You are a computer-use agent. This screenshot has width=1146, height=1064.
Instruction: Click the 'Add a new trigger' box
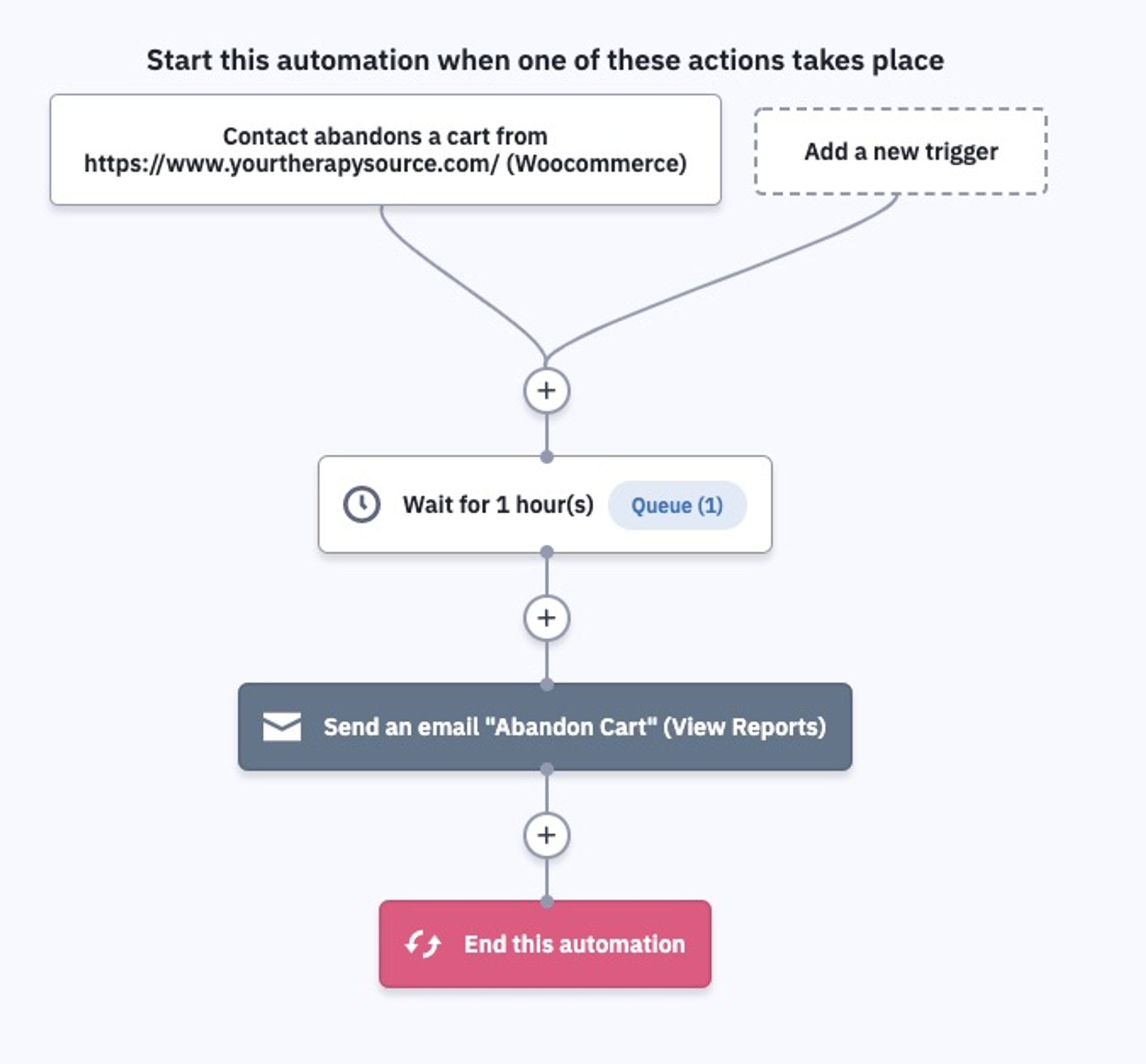tap(900, 152)
